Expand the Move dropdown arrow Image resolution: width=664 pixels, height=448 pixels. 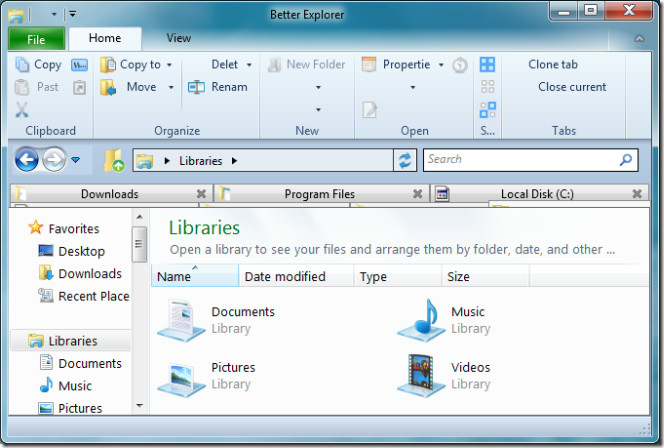[x=171, y=87]
